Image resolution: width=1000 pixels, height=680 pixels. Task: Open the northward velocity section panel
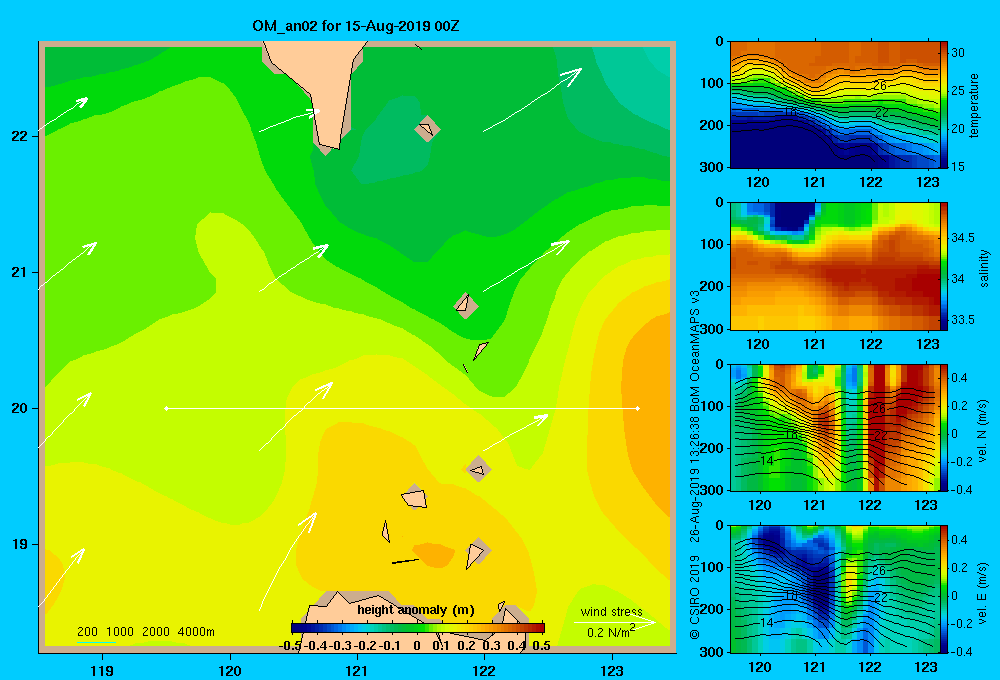tap(834, 427)
